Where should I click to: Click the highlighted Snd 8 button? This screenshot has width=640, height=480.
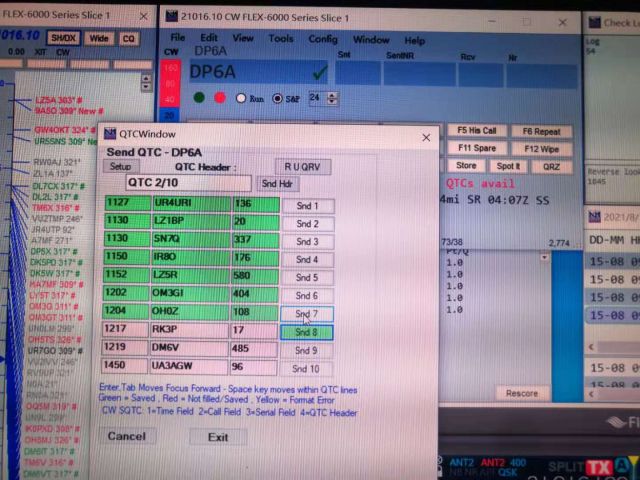pyautogui.click(x=307, y=332)
